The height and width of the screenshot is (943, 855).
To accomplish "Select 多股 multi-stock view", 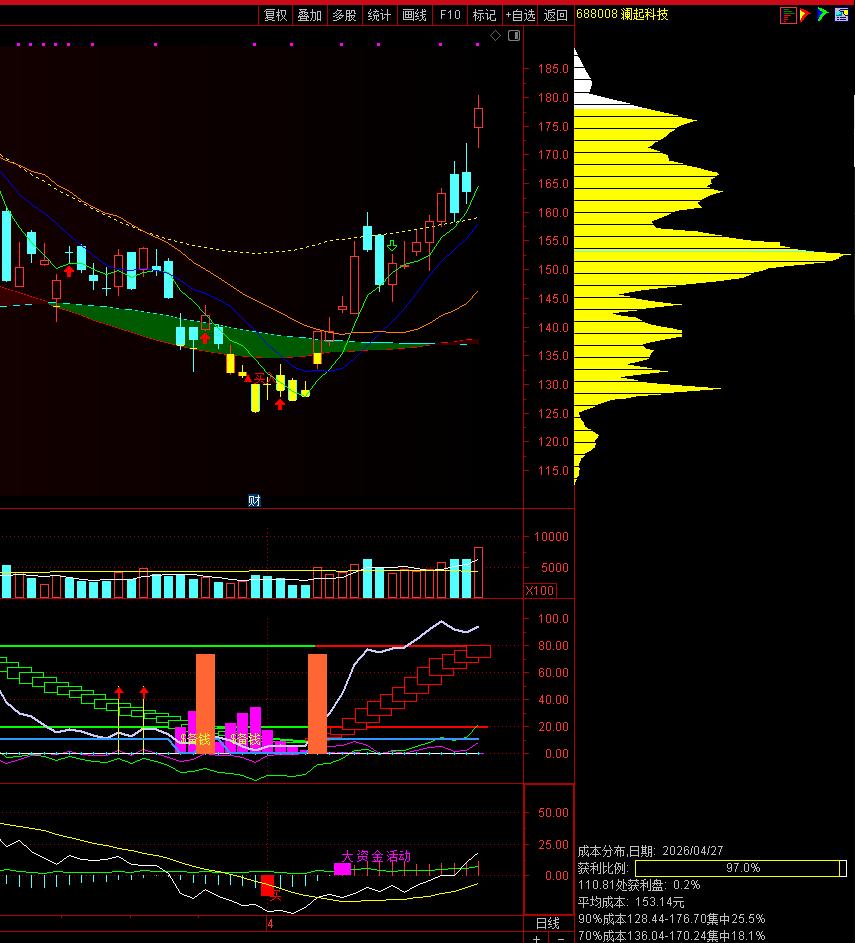I will tap(345, 15).
